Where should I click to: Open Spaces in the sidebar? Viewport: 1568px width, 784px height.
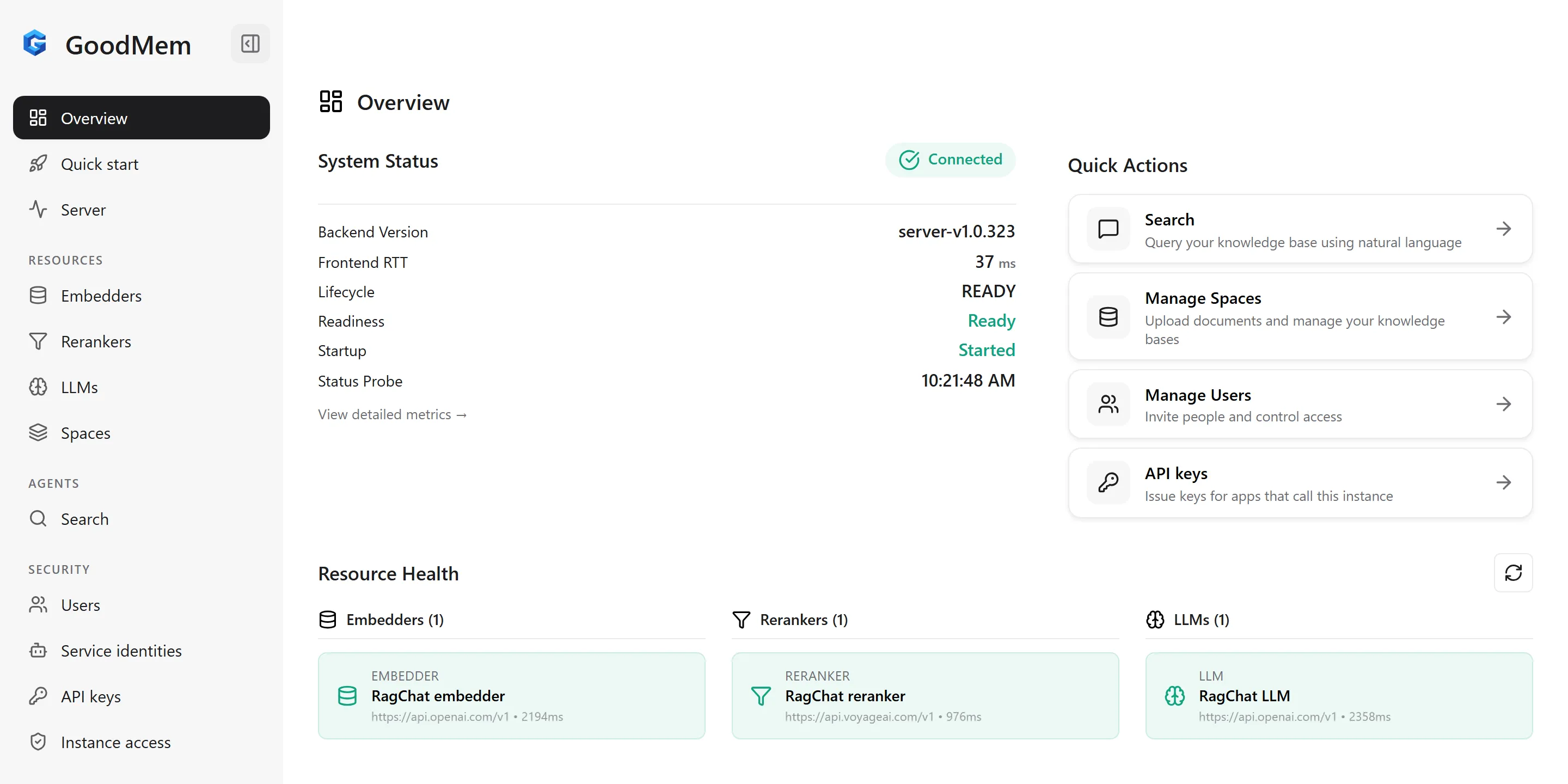pyautogui.click(x=141, y=433)
